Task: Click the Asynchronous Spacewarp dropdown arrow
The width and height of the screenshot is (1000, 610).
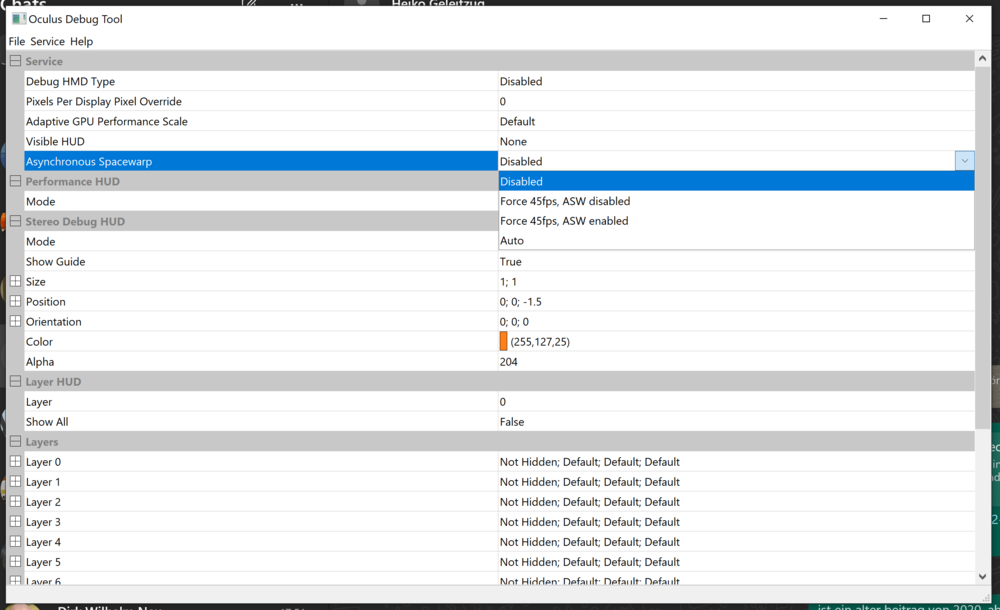Action: tap(964, 161)
